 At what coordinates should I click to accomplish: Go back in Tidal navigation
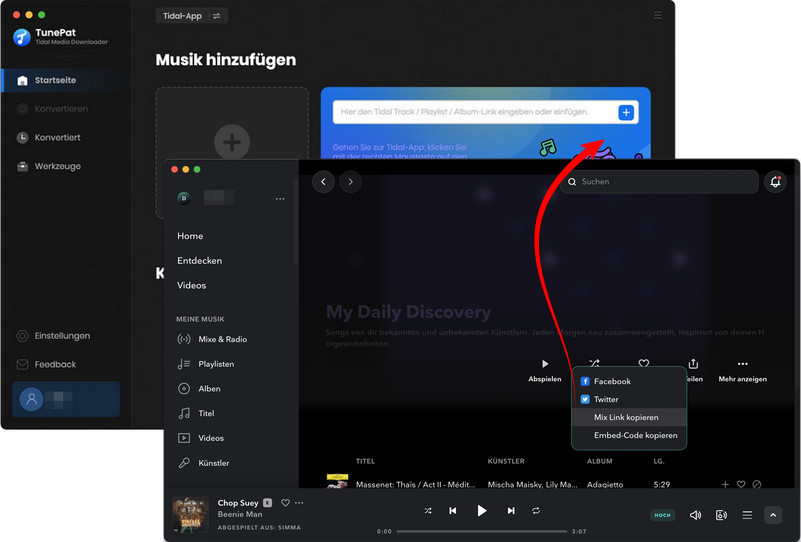(x=323, y=182)
